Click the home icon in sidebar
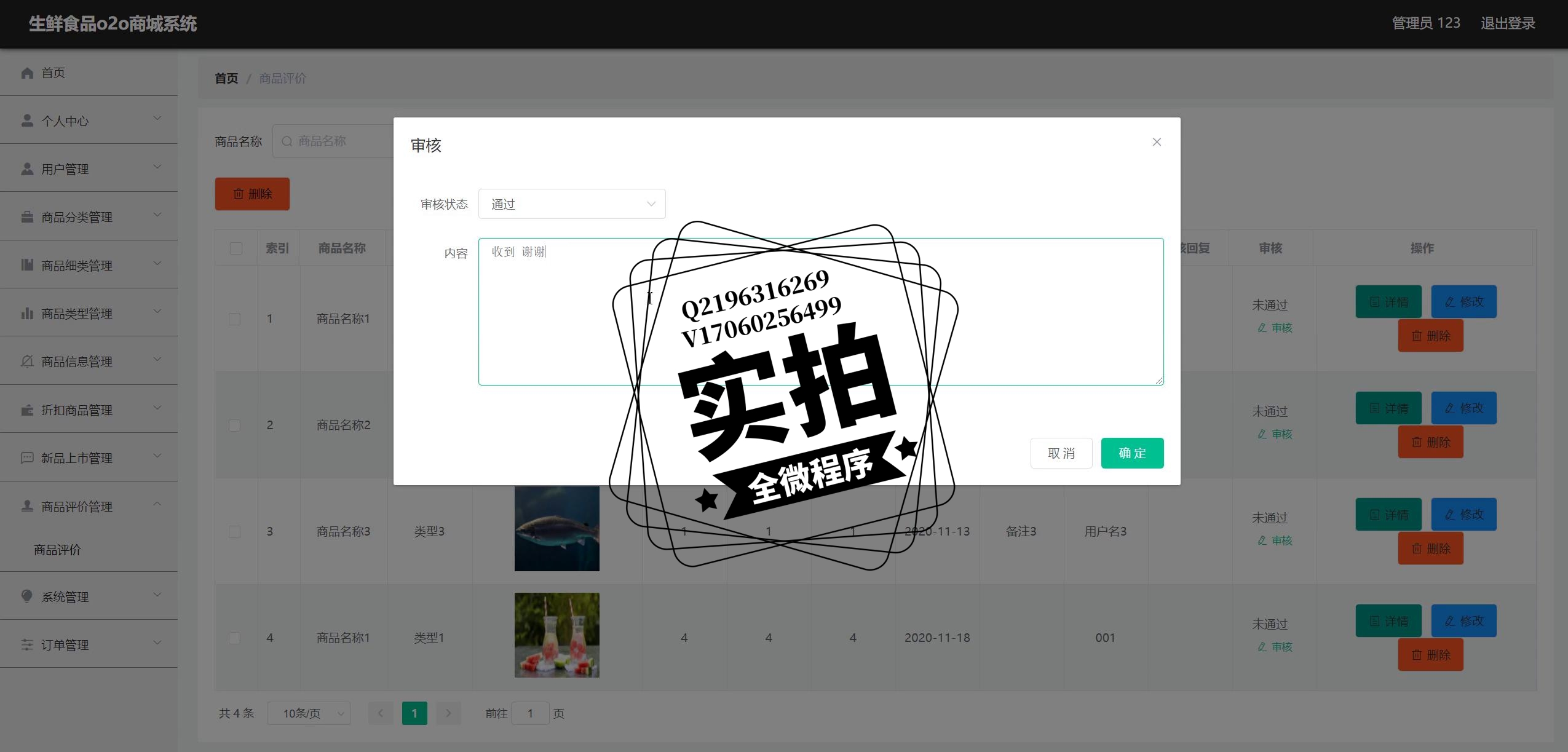Image resolution: width=1568 pixels, height=752 pixels. click(x=27, y=73)
